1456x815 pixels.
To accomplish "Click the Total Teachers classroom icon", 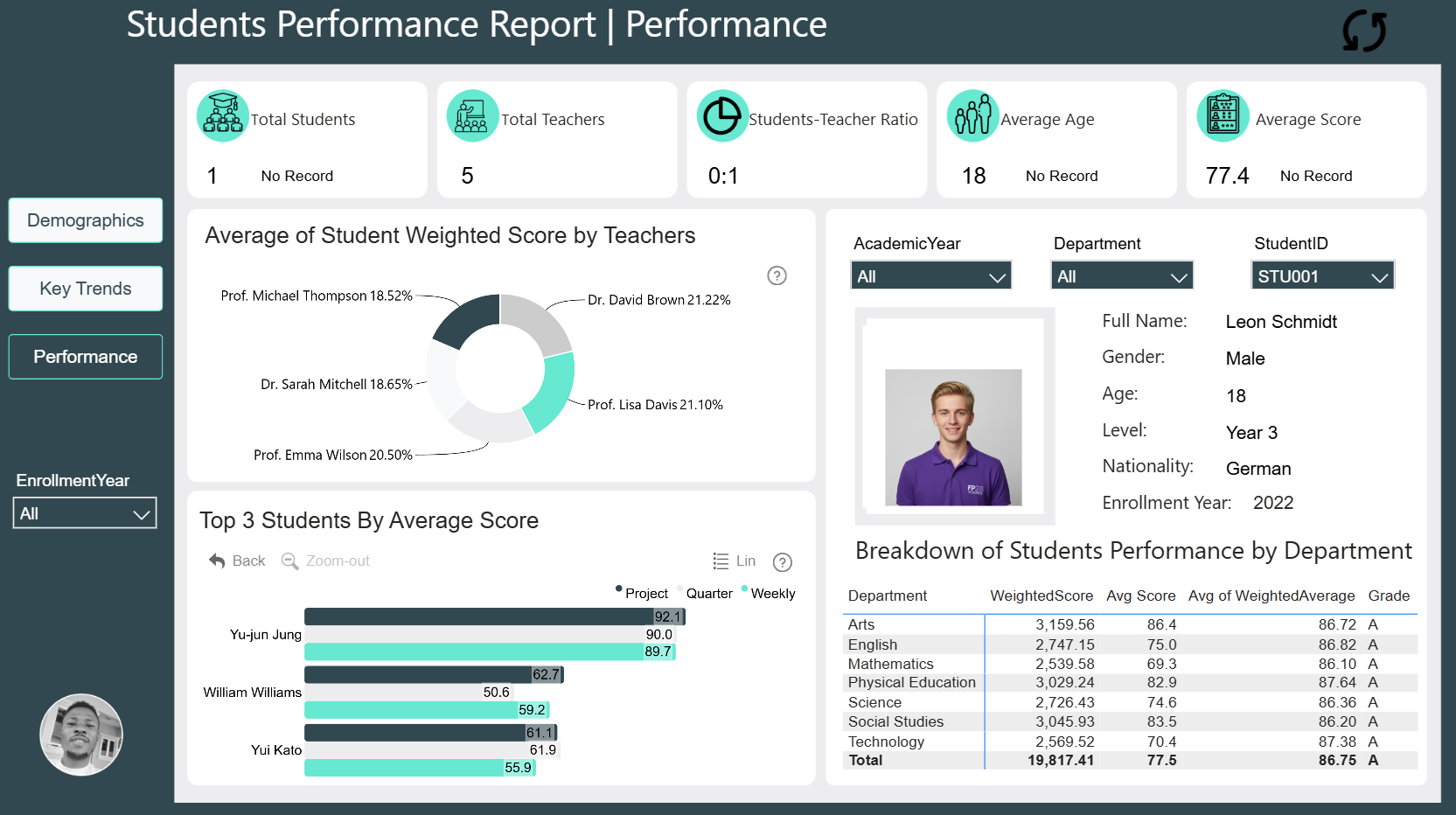I will click(472, 115).
